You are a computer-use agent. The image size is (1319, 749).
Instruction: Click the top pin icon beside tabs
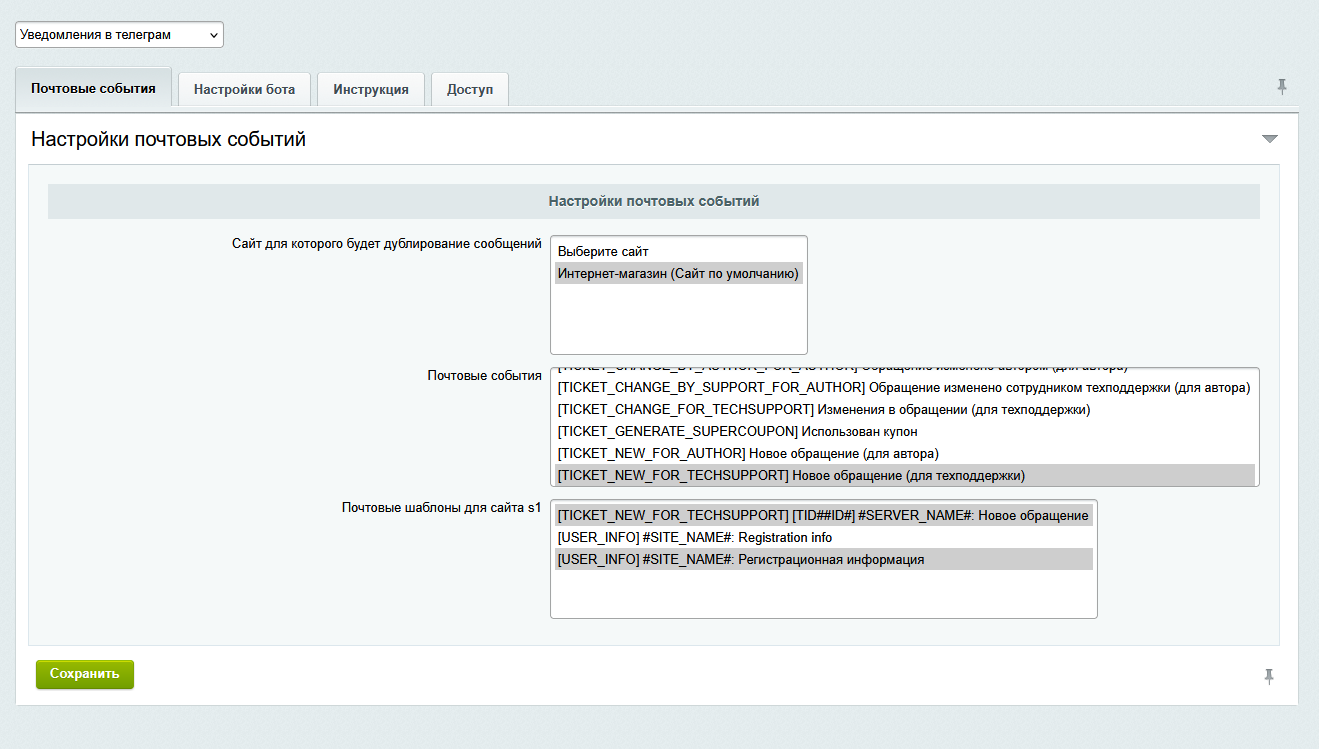[1282, 87]
